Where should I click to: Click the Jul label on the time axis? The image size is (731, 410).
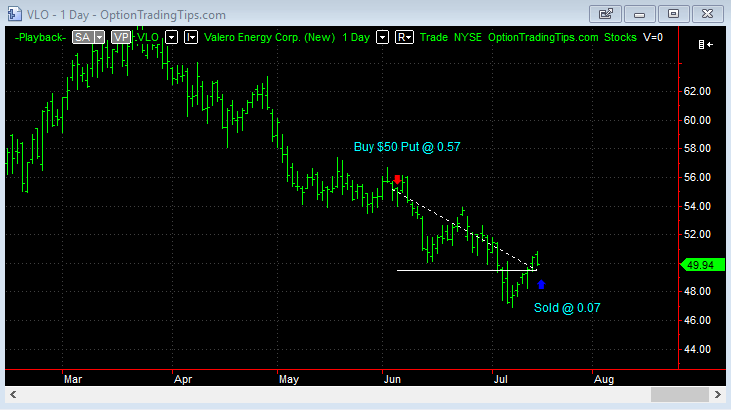click(x=500, y=379)
